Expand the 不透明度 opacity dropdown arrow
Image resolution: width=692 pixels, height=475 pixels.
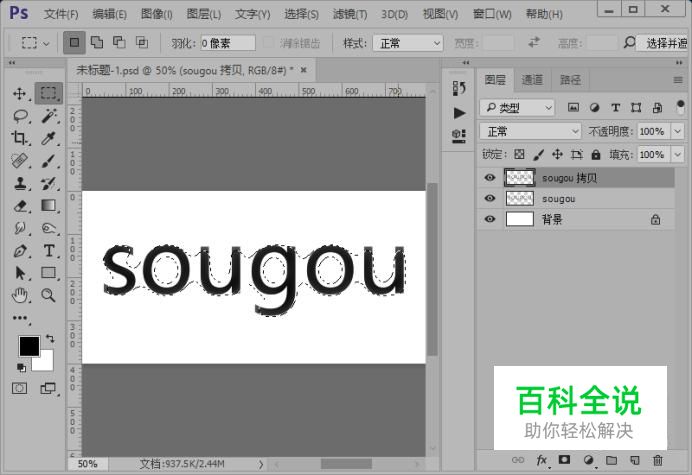(677, 131)
